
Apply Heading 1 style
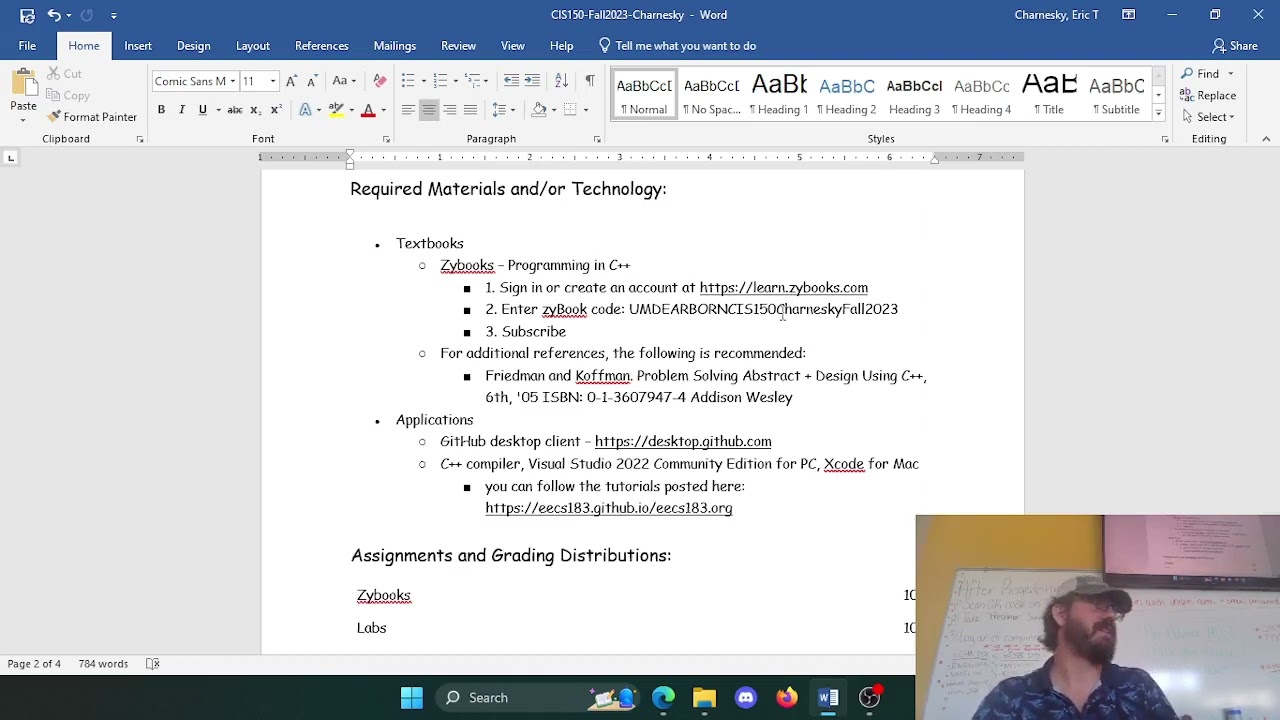tap(779, 94)
